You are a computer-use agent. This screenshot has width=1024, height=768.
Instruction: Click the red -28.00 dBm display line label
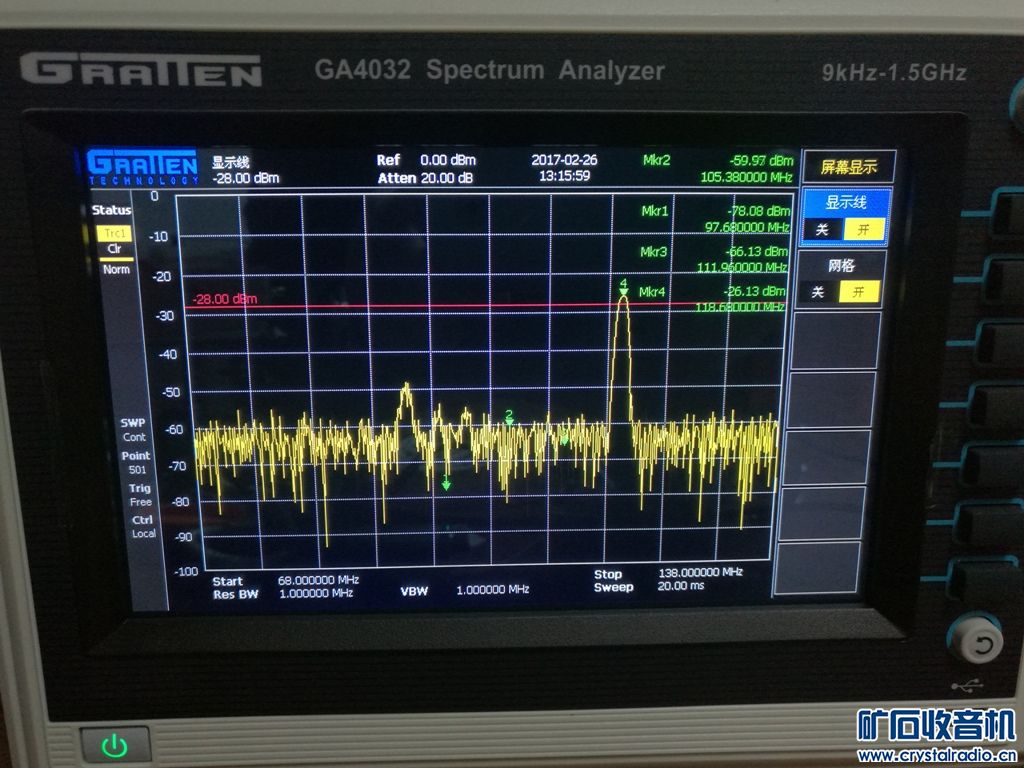pos(224,299)
